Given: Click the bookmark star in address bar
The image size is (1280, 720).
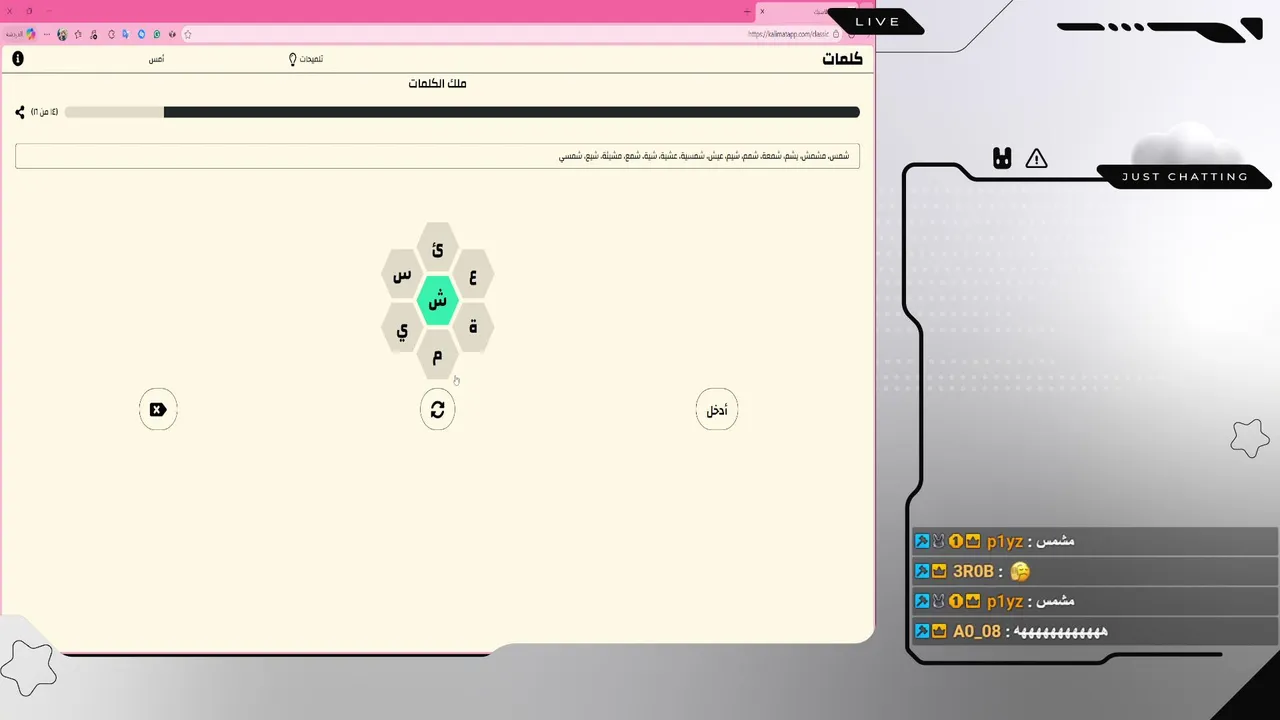Looking at the screenshot, I should pos(187,34).
